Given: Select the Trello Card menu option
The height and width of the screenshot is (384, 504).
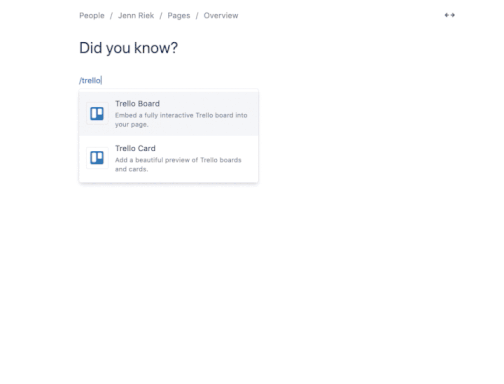Looking at the screenshot, I should [x=169, y=158].
